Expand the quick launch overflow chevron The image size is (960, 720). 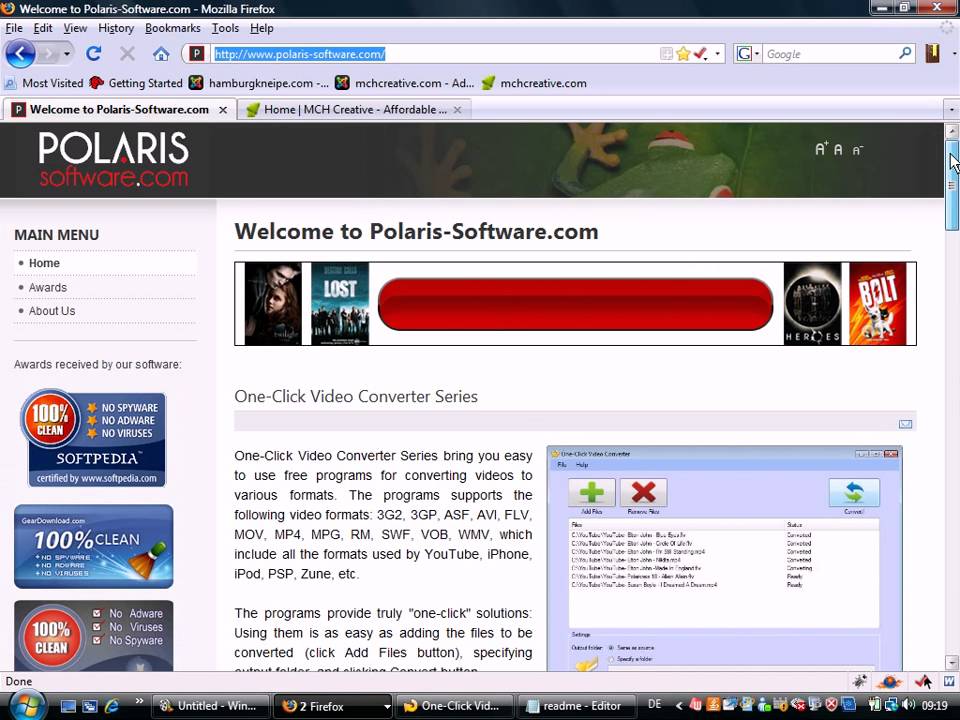[139, 701]
